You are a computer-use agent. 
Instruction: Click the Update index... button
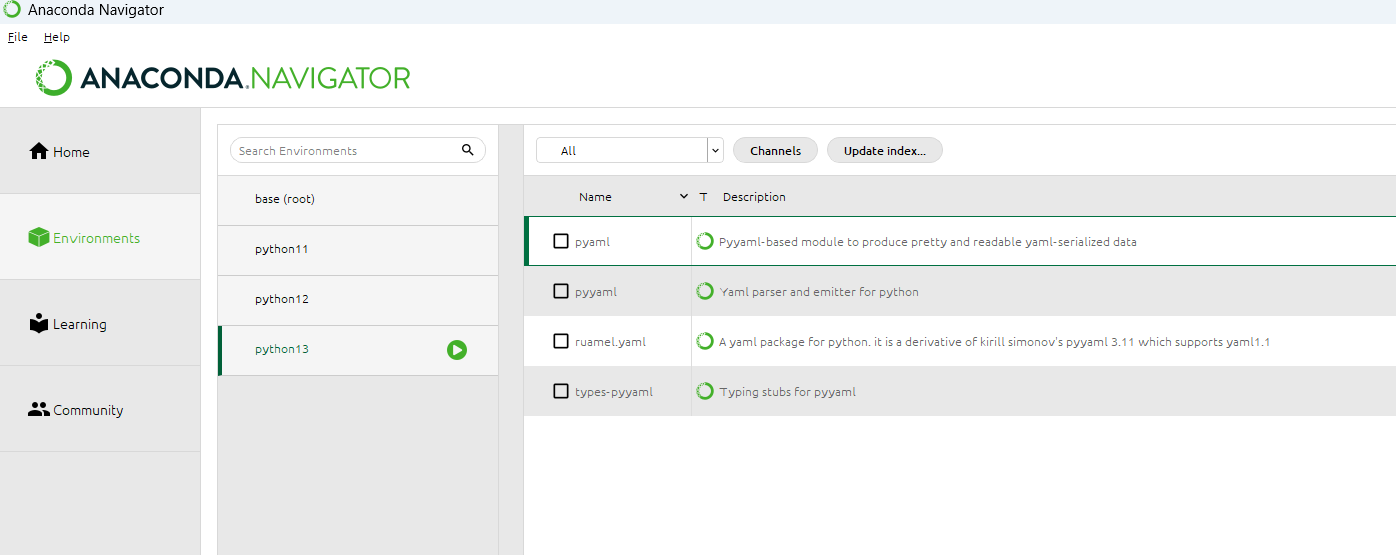click(884, 150)
